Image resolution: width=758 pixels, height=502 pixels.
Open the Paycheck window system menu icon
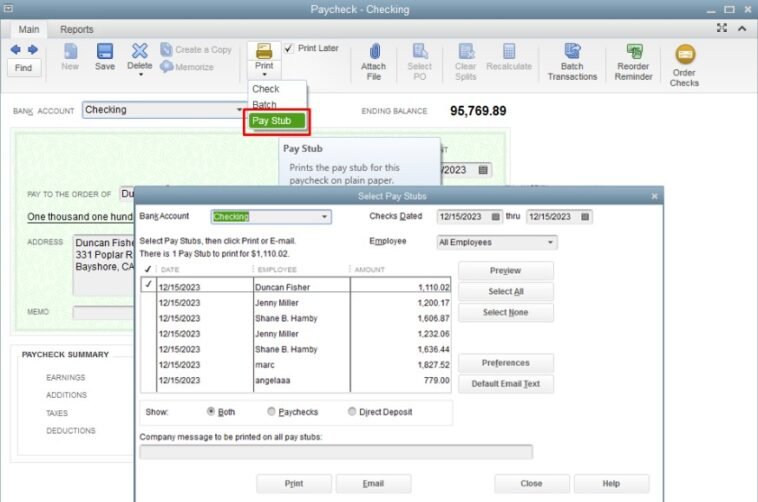(x=8, y=8)
